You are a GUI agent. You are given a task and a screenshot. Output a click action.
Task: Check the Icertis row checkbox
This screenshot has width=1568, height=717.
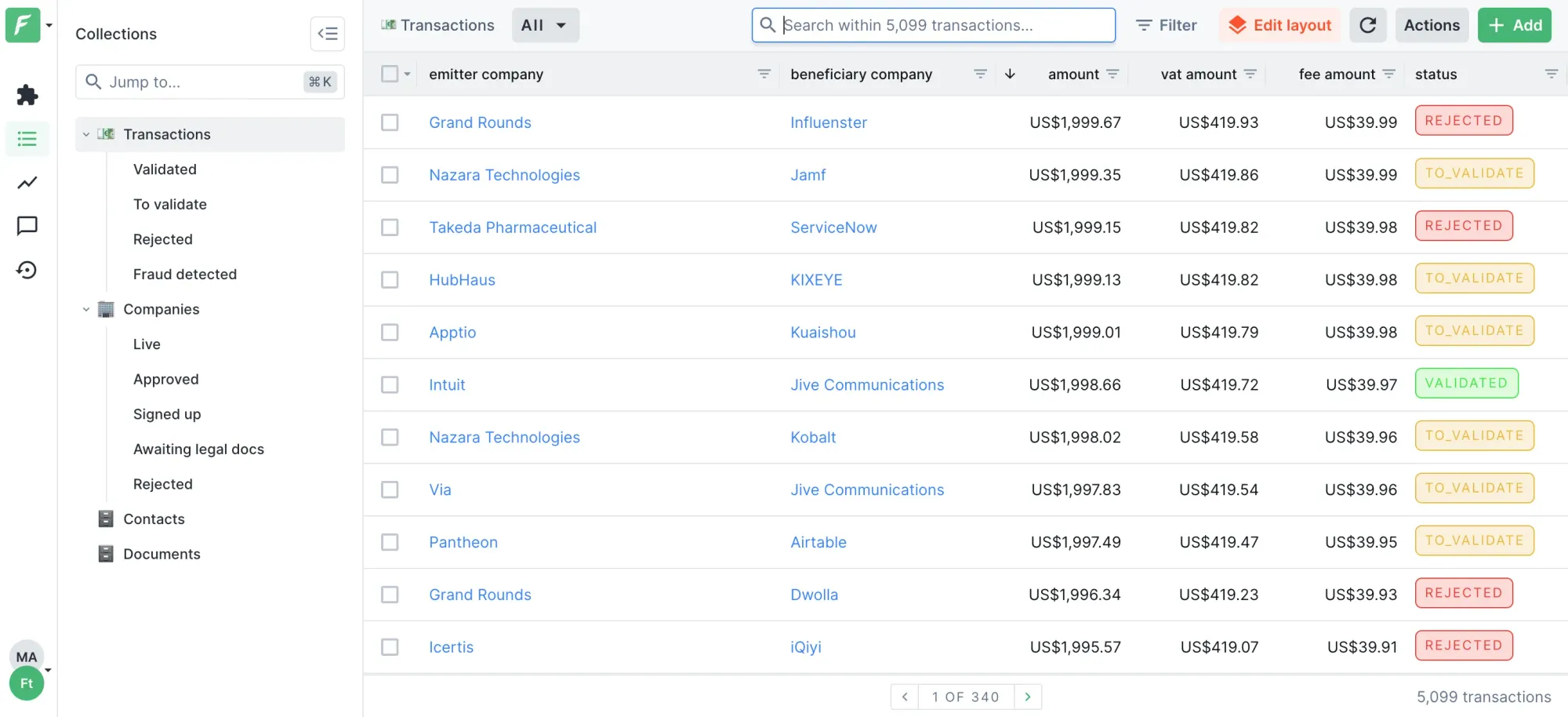point(390,647)
